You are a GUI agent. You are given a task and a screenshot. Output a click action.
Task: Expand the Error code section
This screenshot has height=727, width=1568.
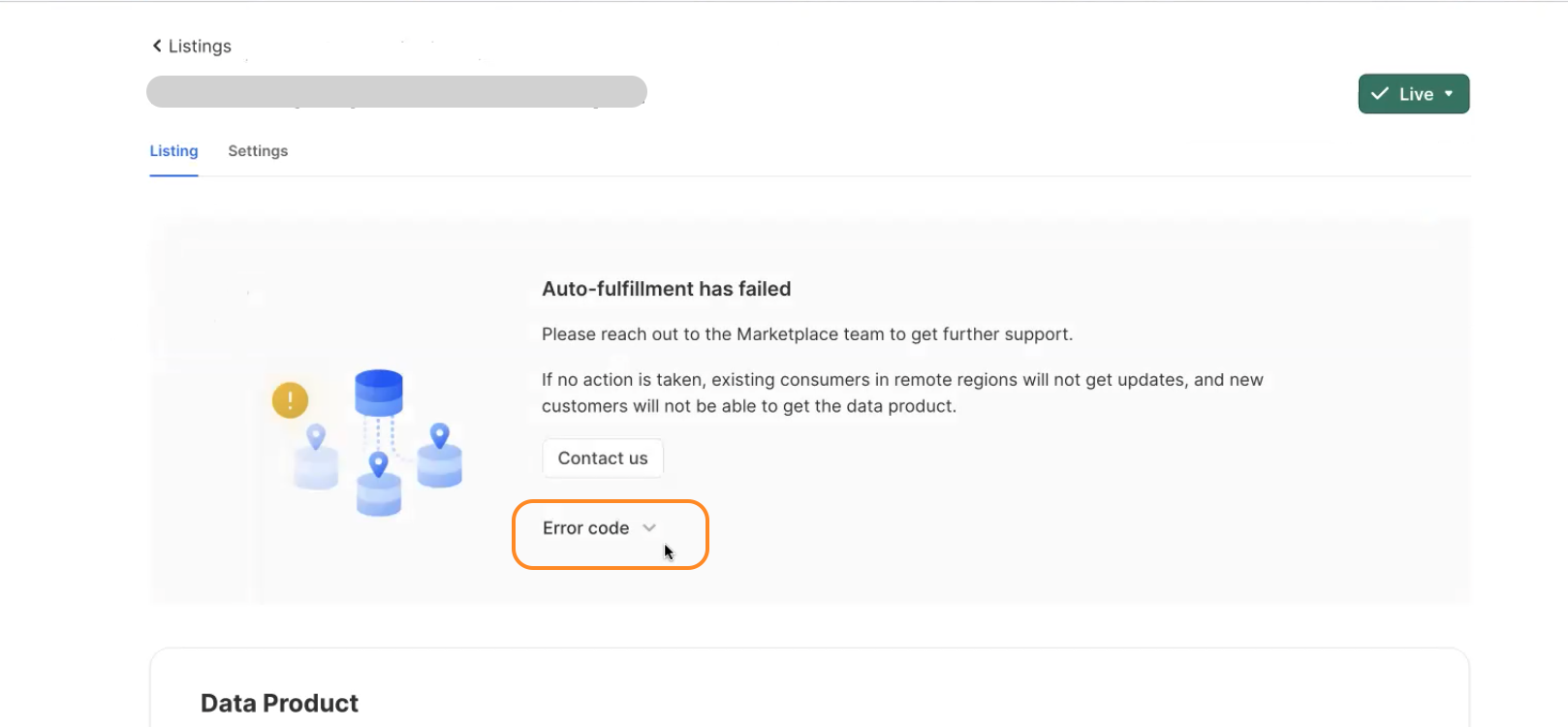pyautogui.click(x=586, y=528)
